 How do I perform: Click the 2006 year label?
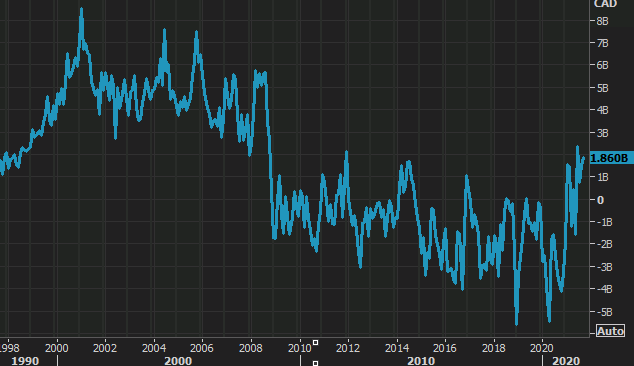click(202, 348)
